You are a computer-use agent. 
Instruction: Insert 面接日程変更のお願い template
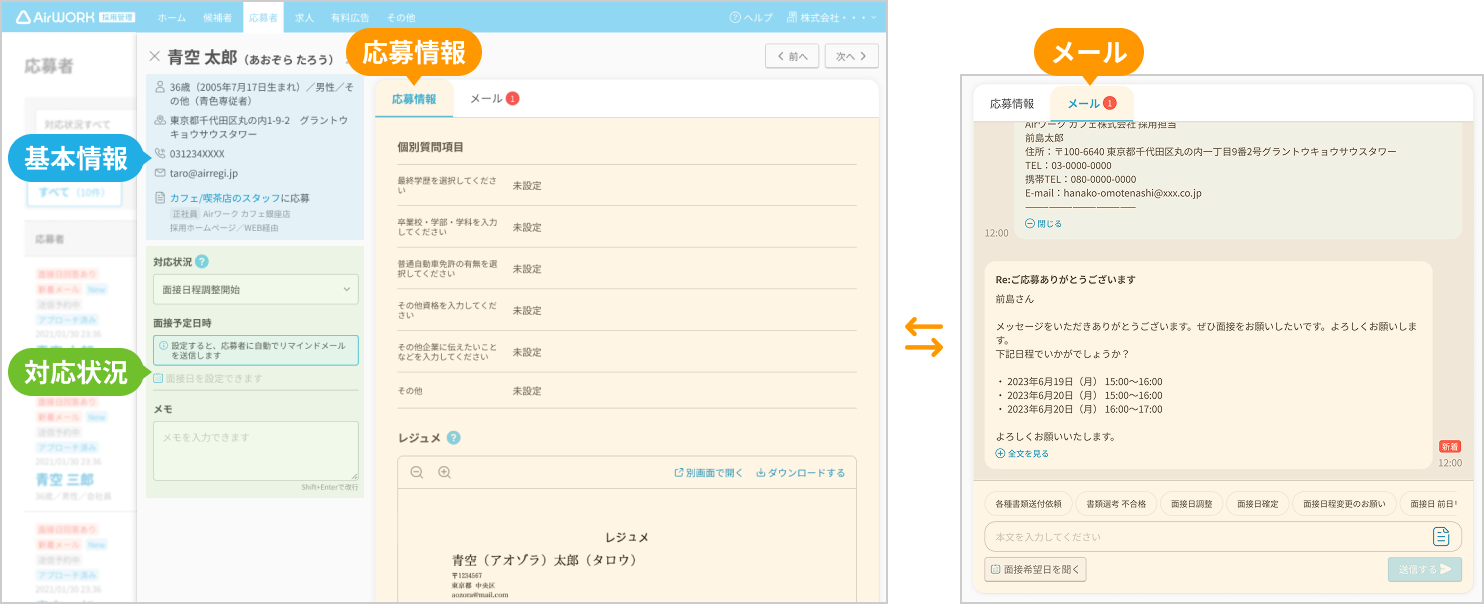coord(1344,503)
